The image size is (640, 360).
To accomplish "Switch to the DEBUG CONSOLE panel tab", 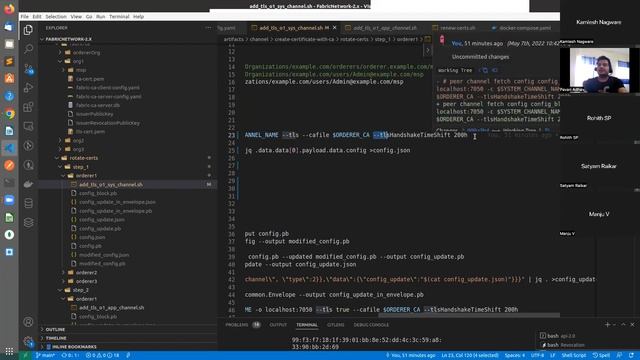I will click(371, 325).
